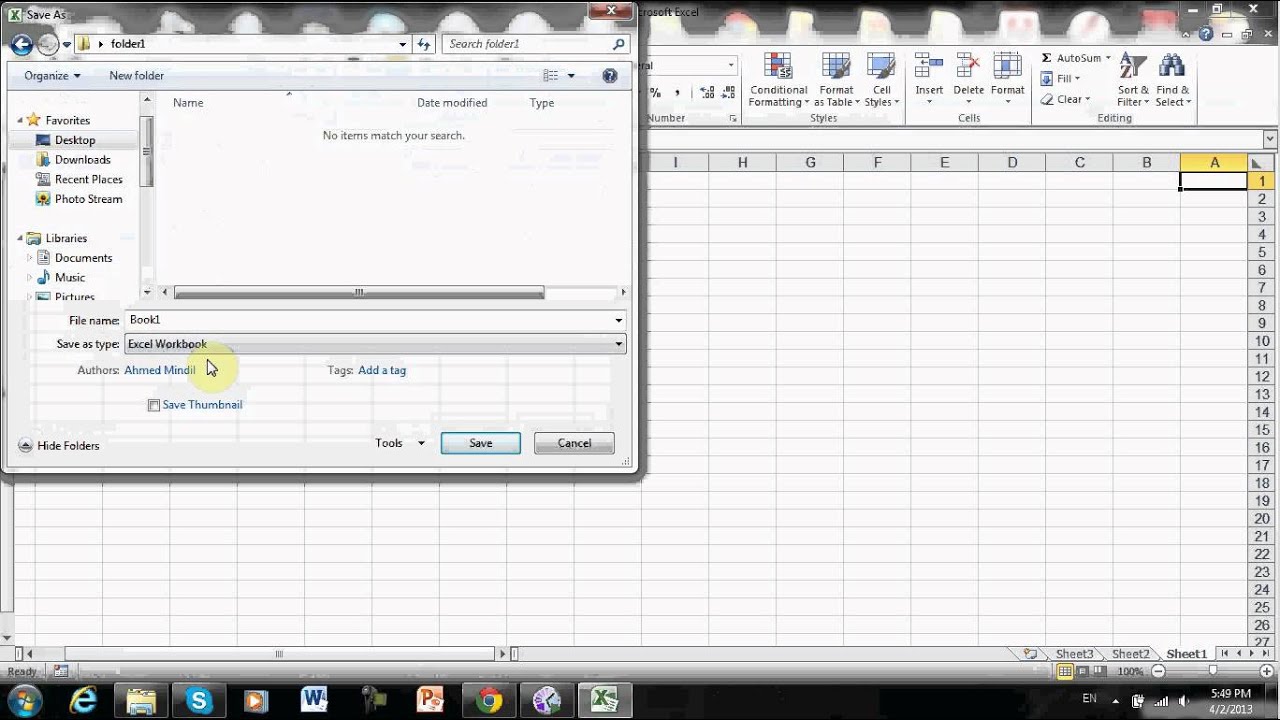1280x720 pixels.
Task: Open the Tools dropdown in Save As
Action: pyautogui.click(x=400, y=443)
